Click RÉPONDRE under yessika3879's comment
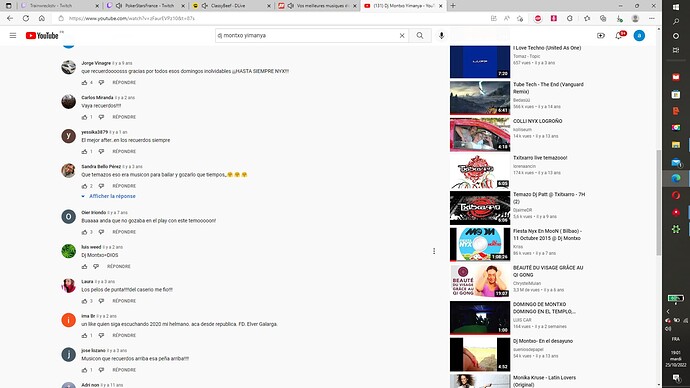 coord(124,151)
